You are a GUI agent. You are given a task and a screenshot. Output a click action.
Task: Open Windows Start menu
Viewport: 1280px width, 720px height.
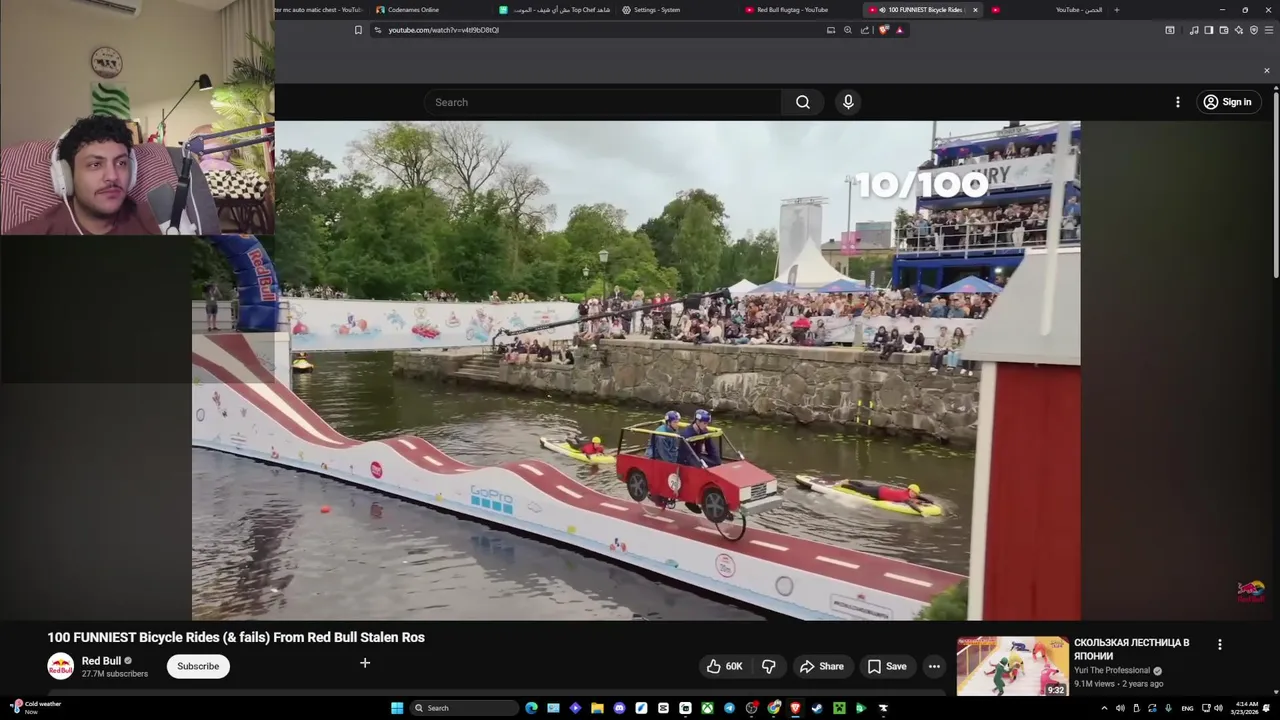click(397, 708)
